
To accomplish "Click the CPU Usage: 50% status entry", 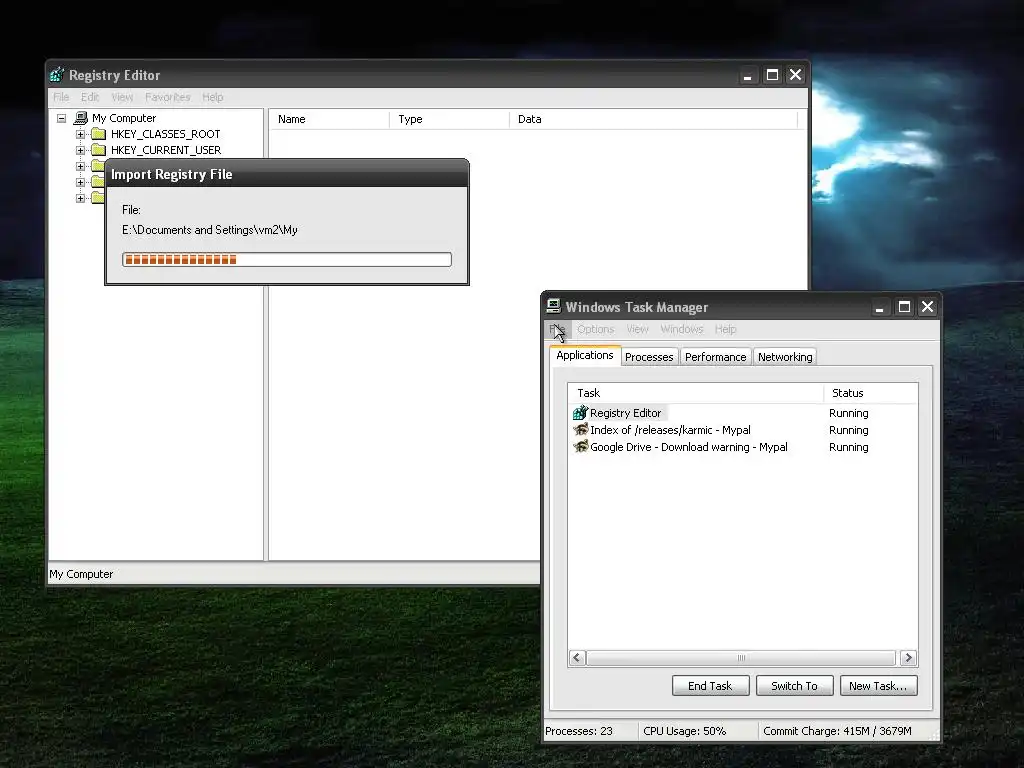I will click(x=684, y=731).
